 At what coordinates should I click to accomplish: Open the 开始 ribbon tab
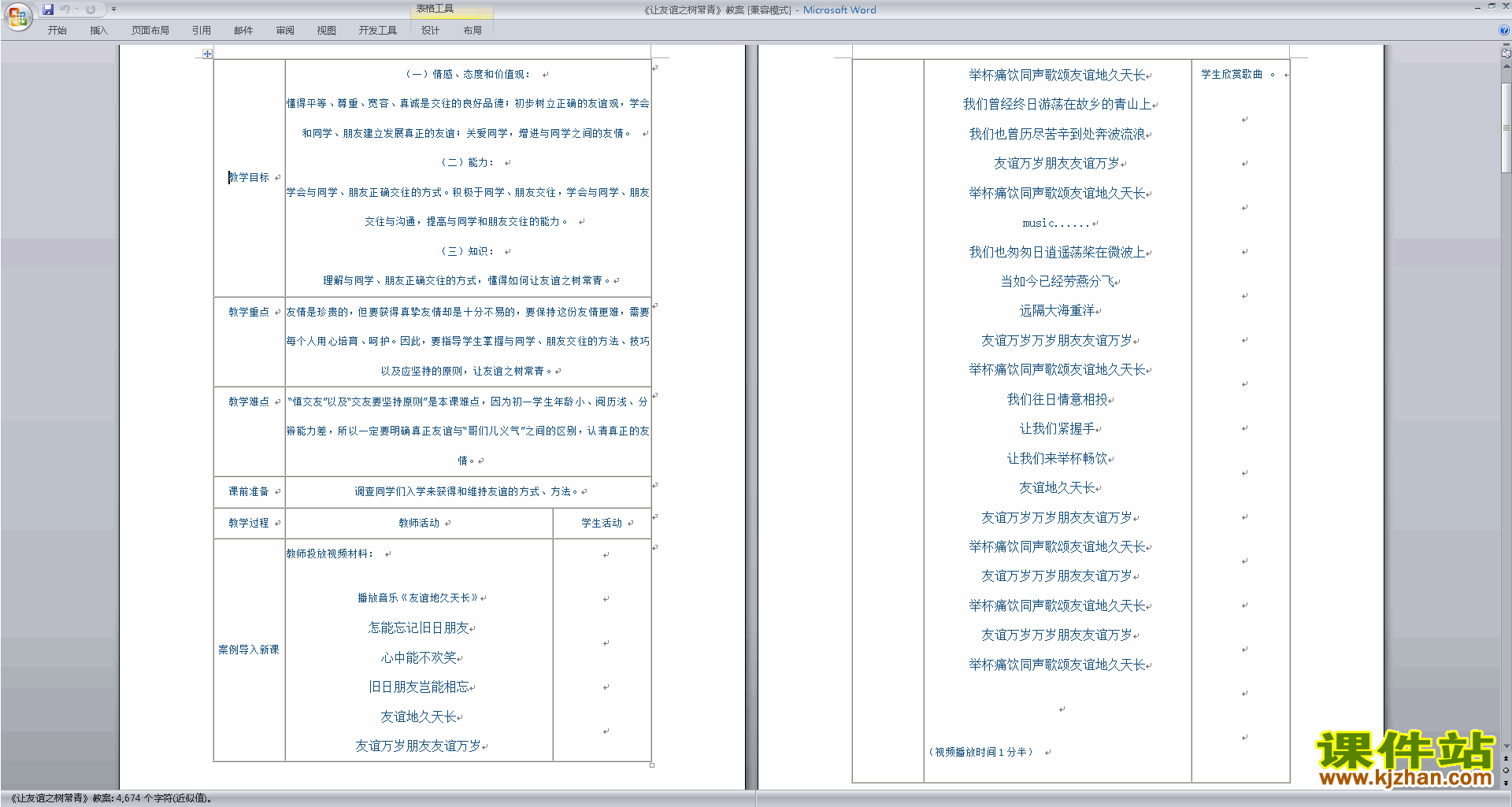click(x=57, y=30)
